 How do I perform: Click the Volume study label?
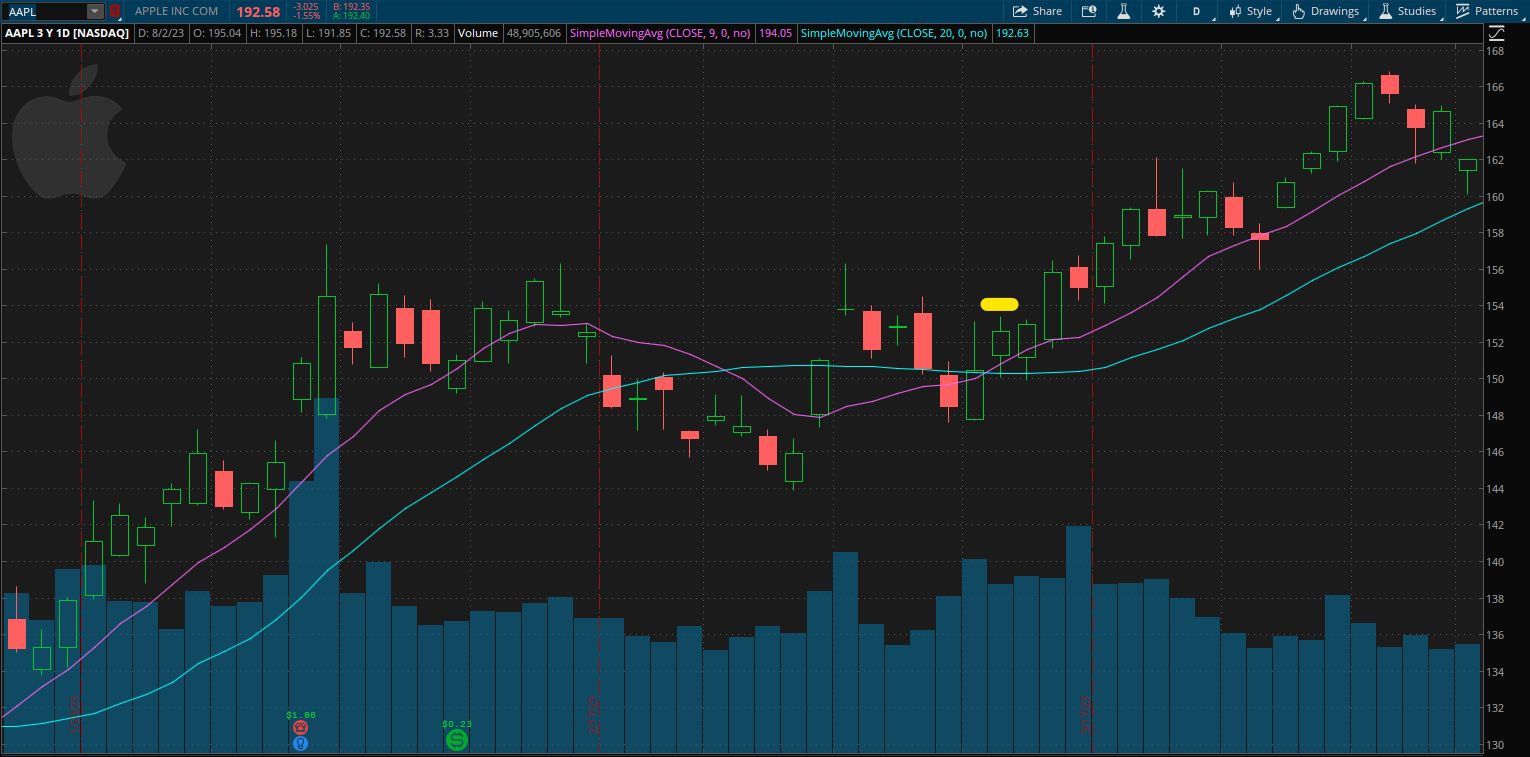[478, 33]
